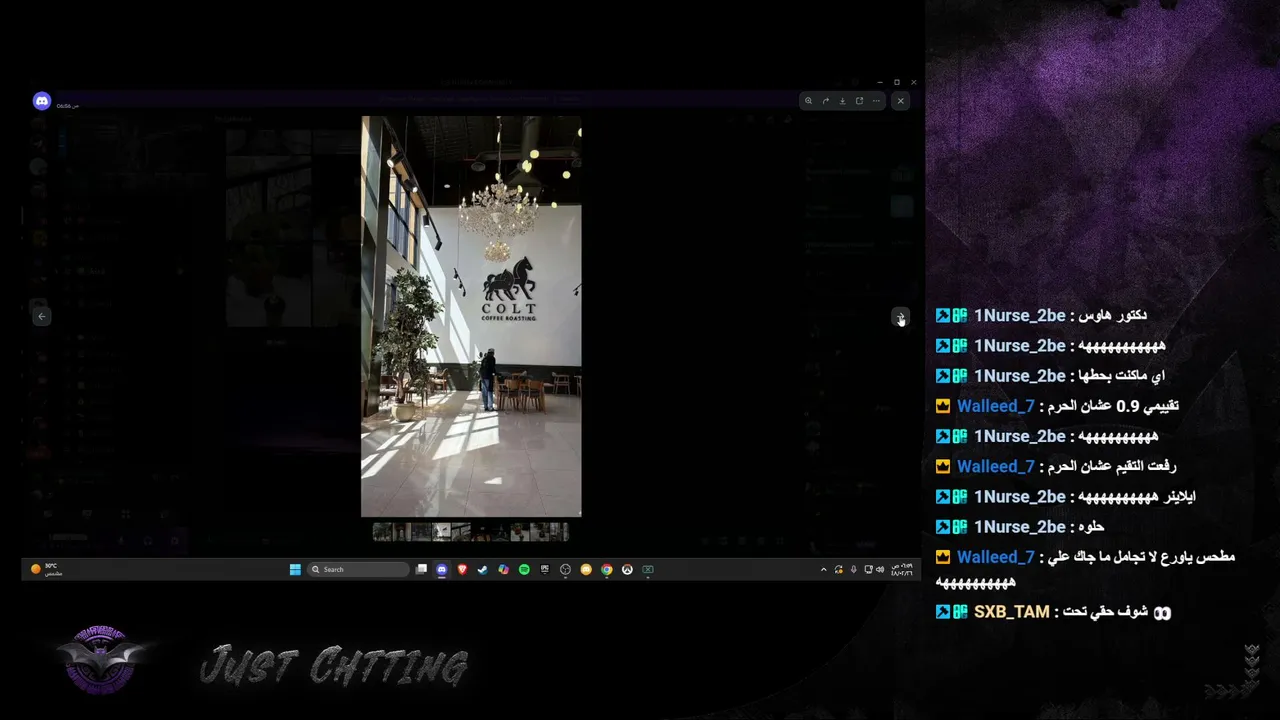Open Google Chrome from the taskbar
This screenshot has width=1280, height=720.
click(x=606, y=569)
